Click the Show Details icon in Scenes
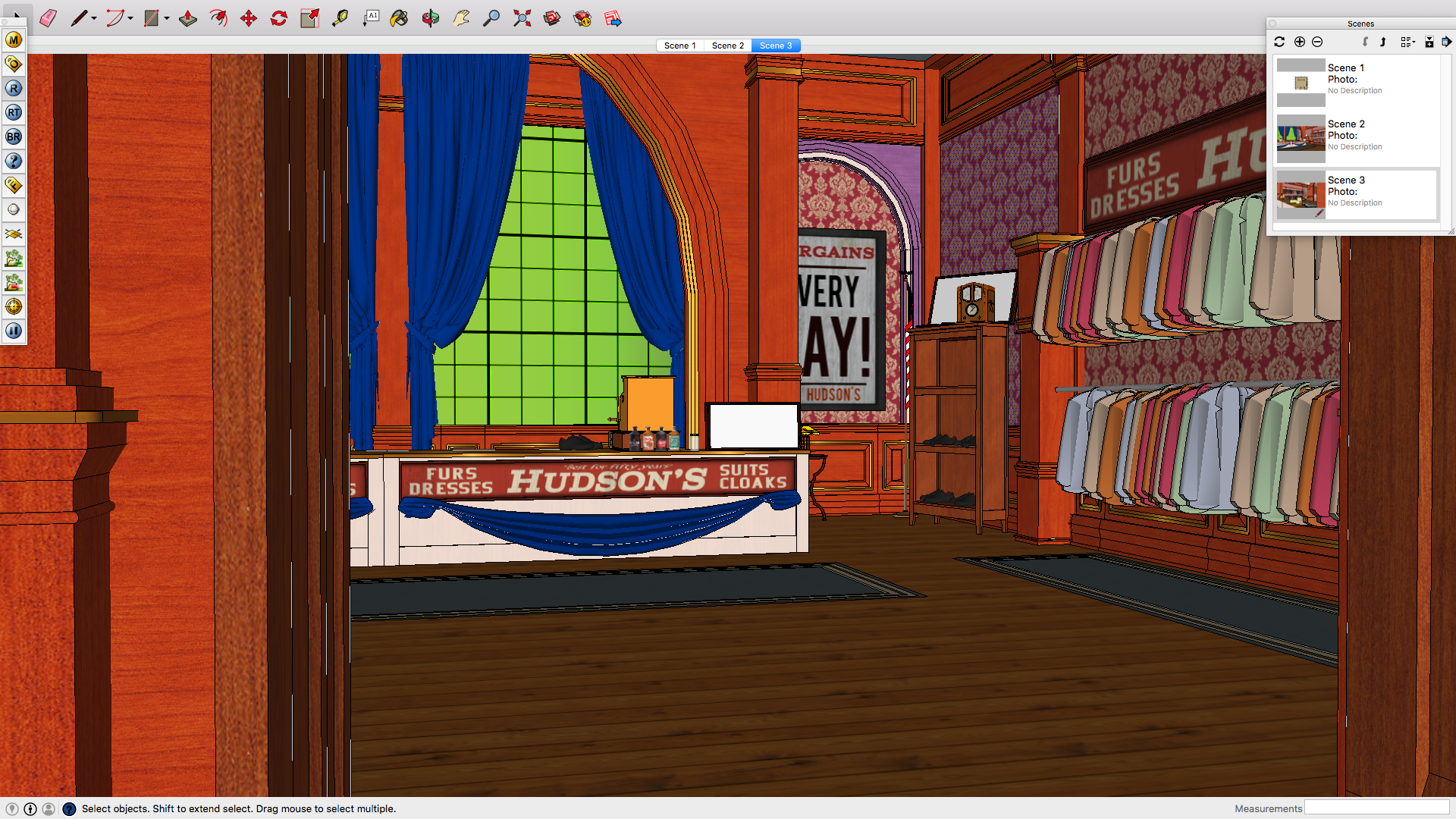 click(x=1429, y=42)
